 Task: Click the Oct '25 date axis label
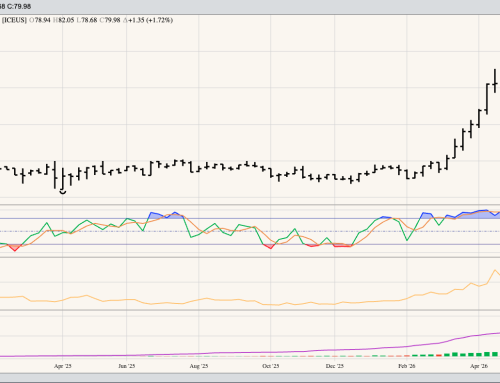pyautogui.click(x=271, y=366)
